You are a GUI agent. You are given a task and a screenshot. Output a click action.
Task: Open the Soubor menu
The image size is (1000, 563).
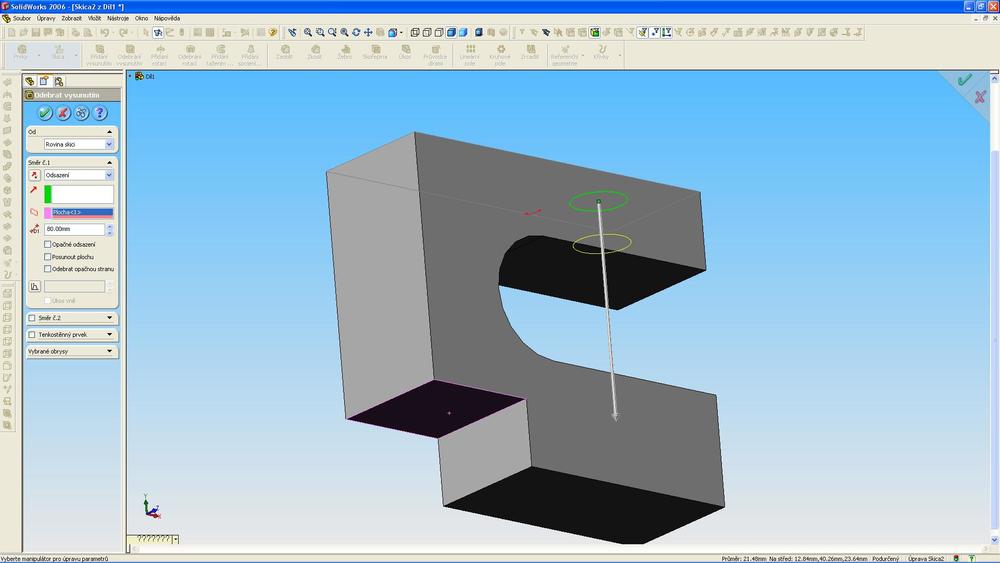(22, 18)
